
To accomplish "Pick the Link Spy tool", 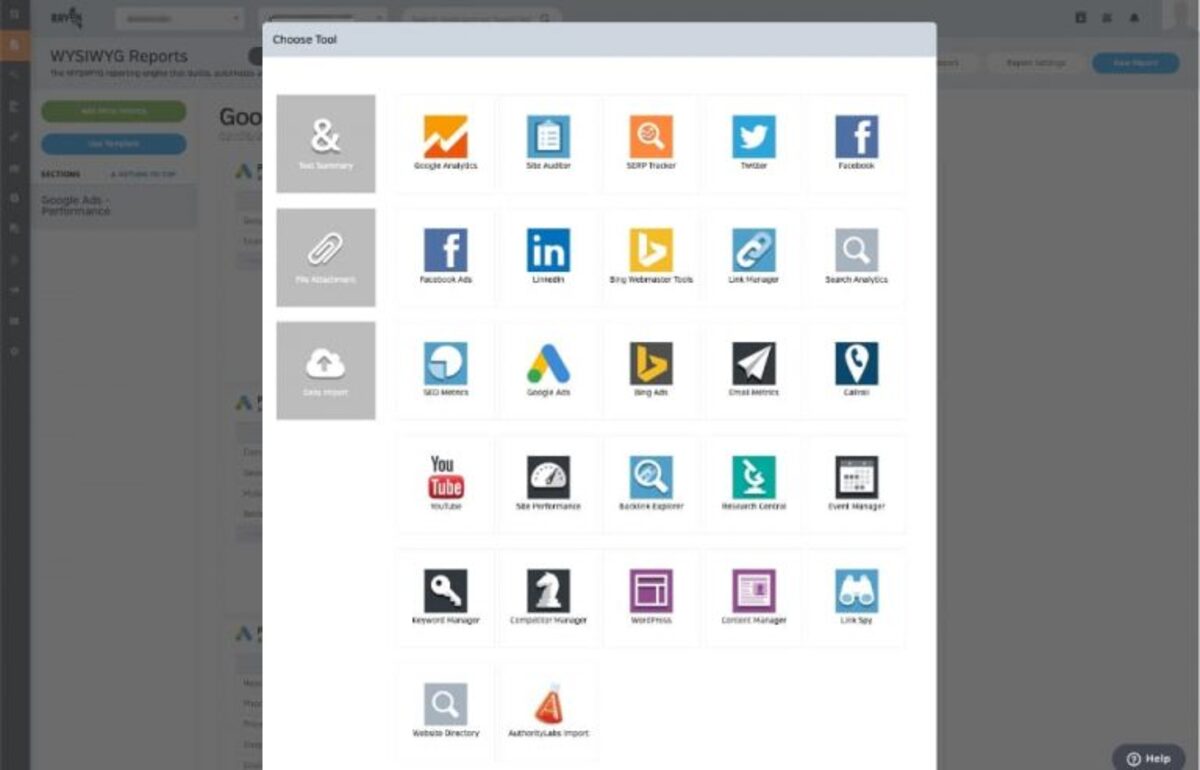I will point(857,598).
